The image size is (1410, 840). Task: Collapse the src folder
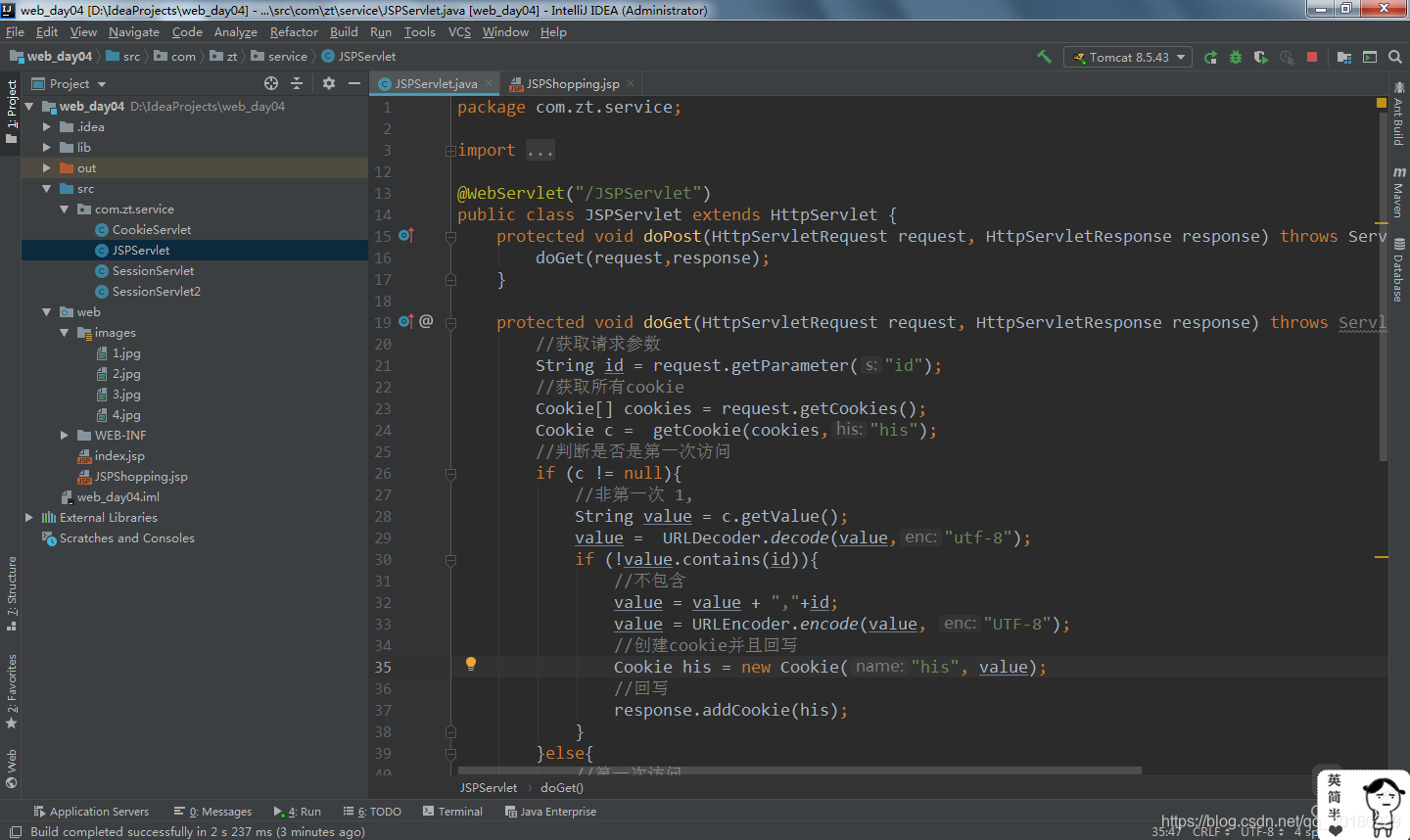click(x=46, y=188)
